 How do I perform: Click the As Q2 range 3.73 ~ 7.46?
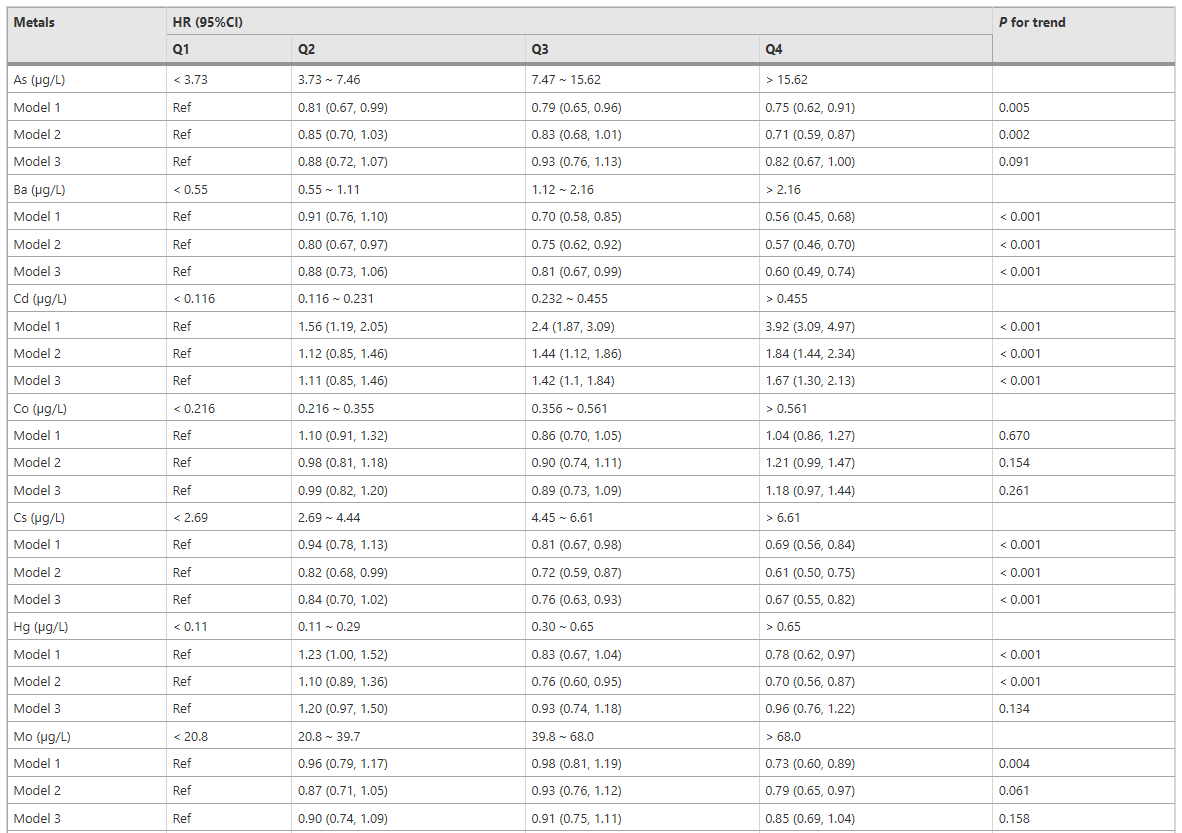tap(329, 80)
